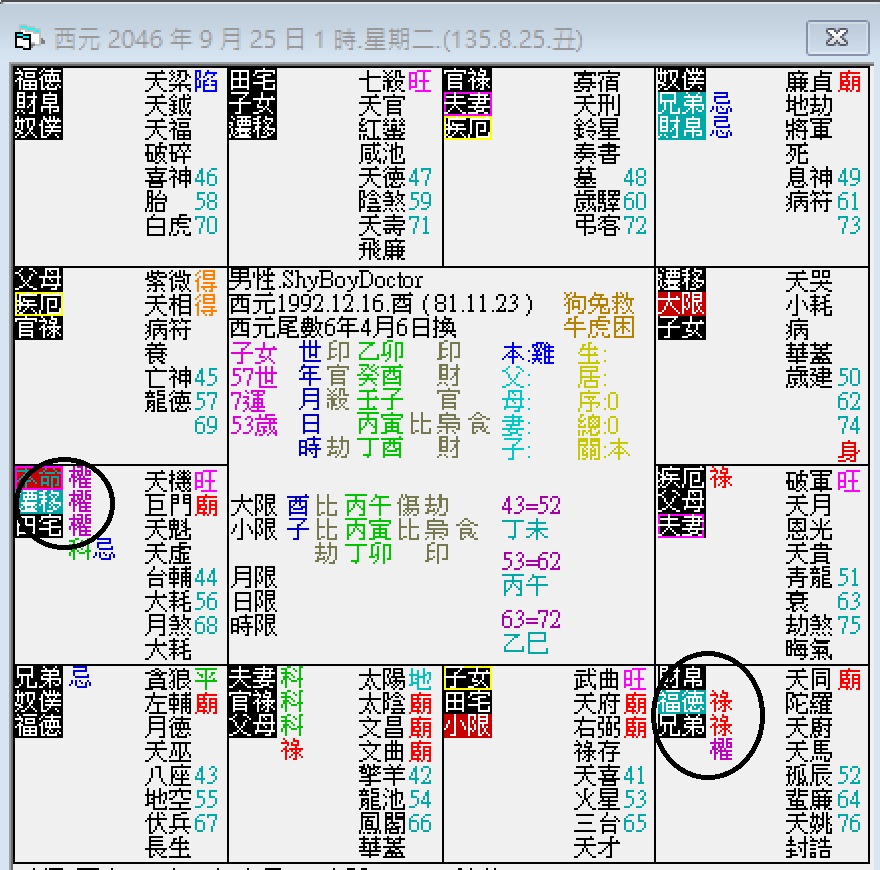
Task: Toggle the blue 忌 marker in the bottom-left 兄弟 palace
Action: point(80,678)
